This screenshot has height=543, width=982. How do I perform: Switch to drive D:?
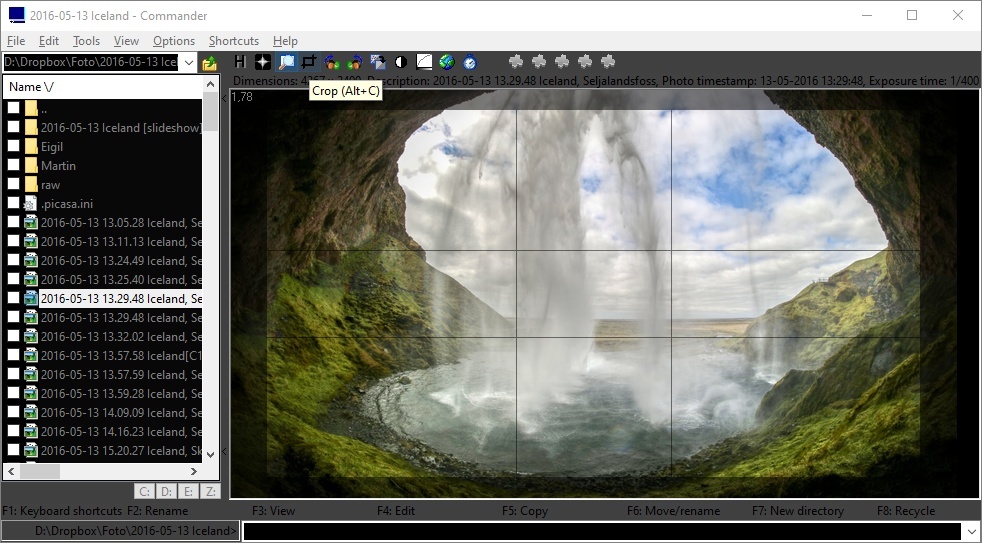coord(166,492)
